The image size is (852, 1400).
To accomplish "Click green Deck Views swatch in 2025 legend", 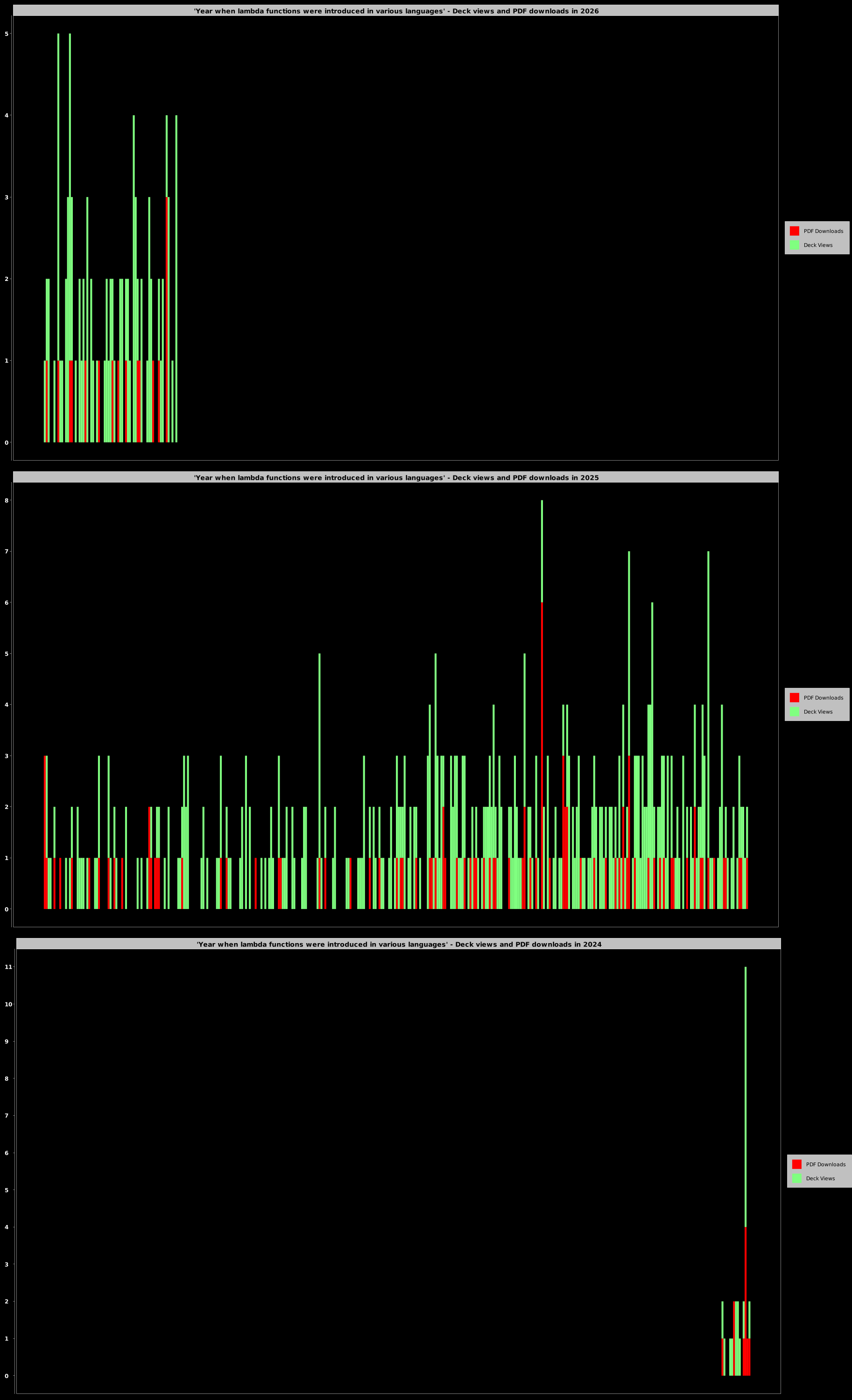I will [794, 711].
